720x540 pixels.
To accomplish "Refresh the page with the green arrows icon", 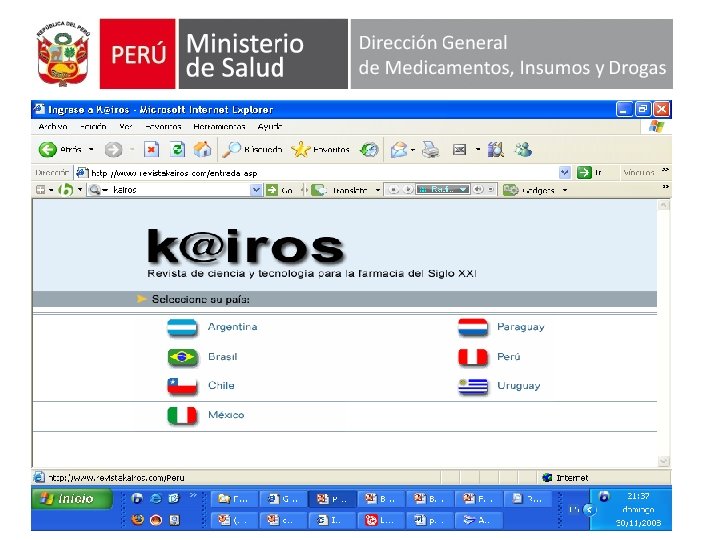I will click(x=177, y=149).
